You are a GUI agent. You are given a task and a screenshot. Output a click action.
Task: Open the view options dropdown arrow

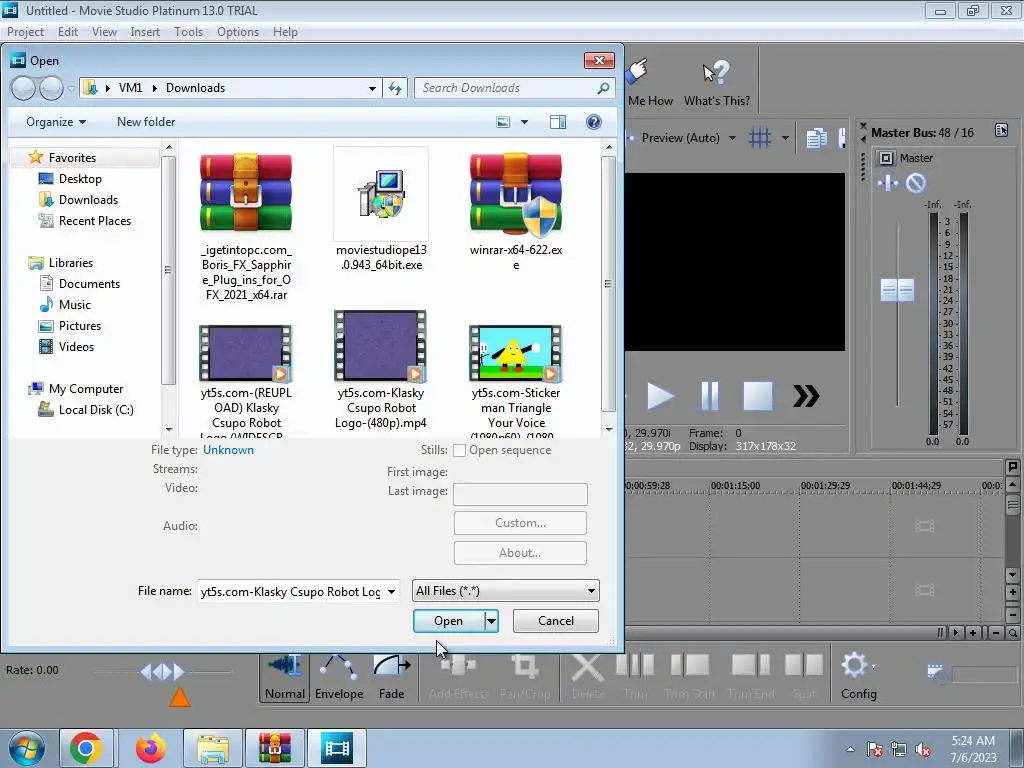(x=524, y=122)
